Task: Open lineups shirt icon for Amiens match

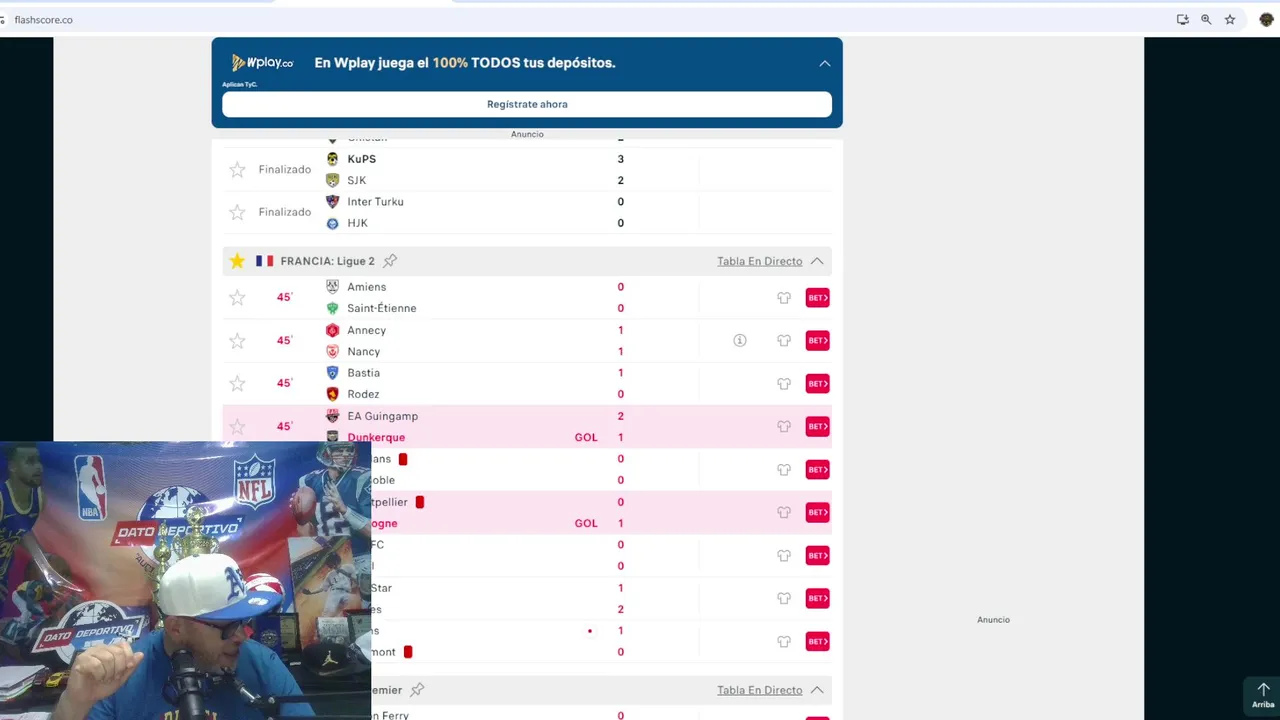Action: [784, 298]
